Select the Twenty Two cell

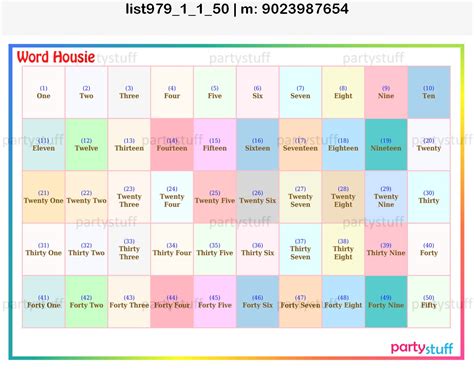(86, 197)
